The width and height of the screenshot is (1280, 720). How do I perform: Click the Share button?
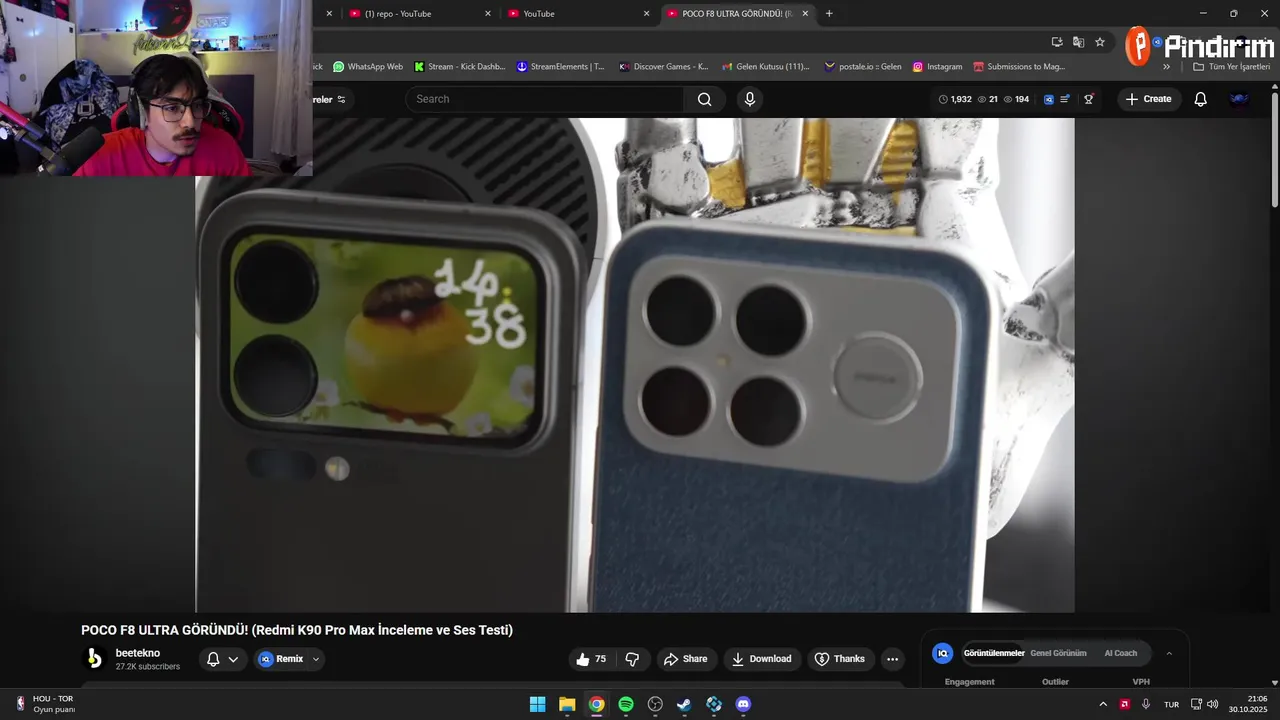(685, 659)
